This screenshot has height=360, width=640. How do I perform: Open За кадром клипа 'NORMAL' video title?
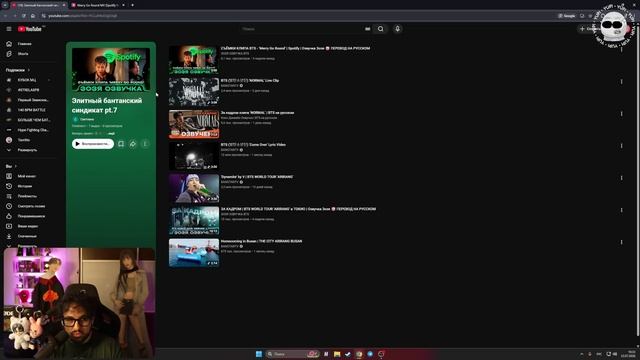pyautogui.click(x=257, y=113)
